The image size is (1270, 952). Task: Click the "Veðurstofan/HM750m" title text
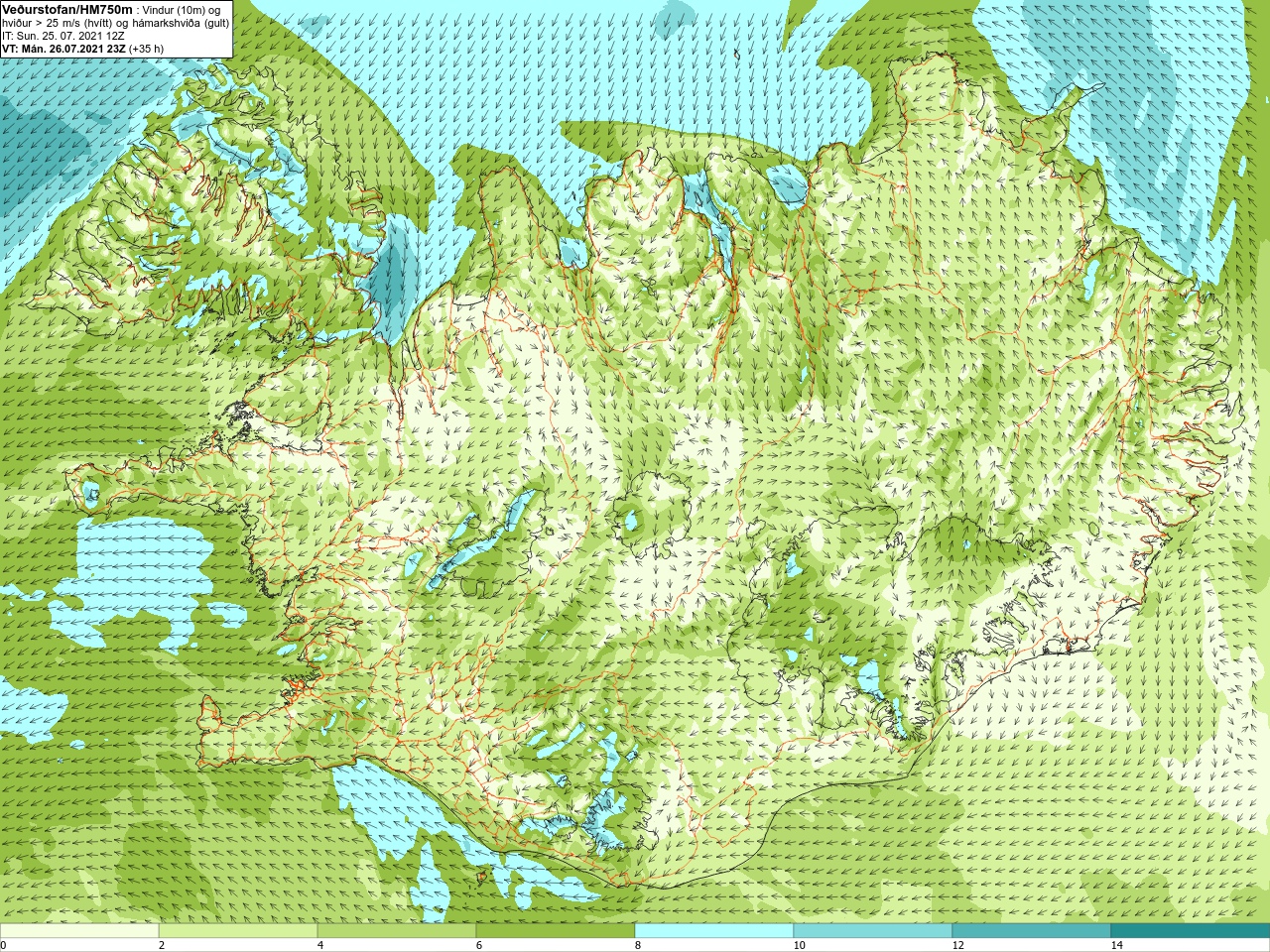click(67, 9)
